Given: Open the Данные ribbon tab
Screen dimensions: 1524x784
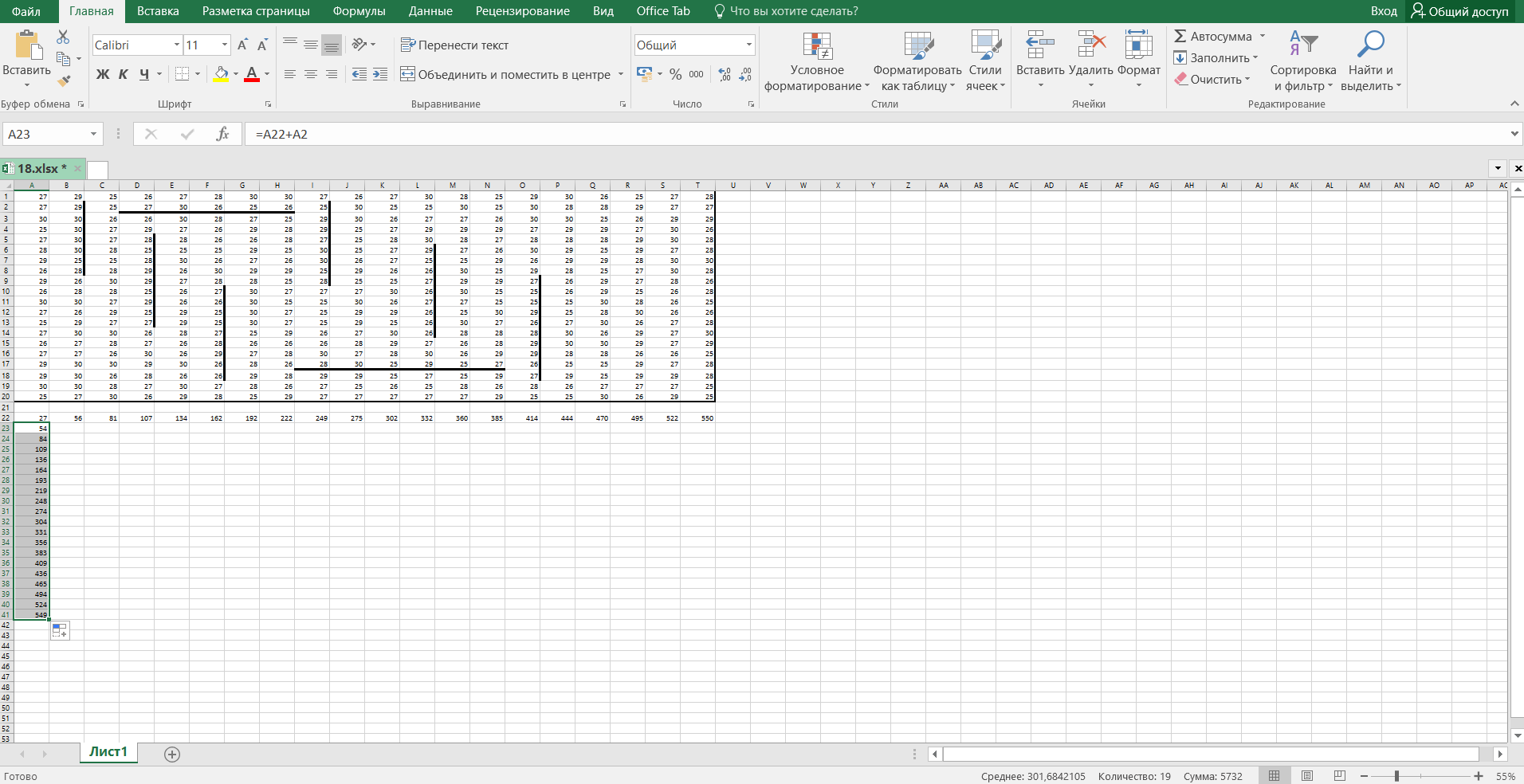Looking at the screenshot, I should coord(430,11).
